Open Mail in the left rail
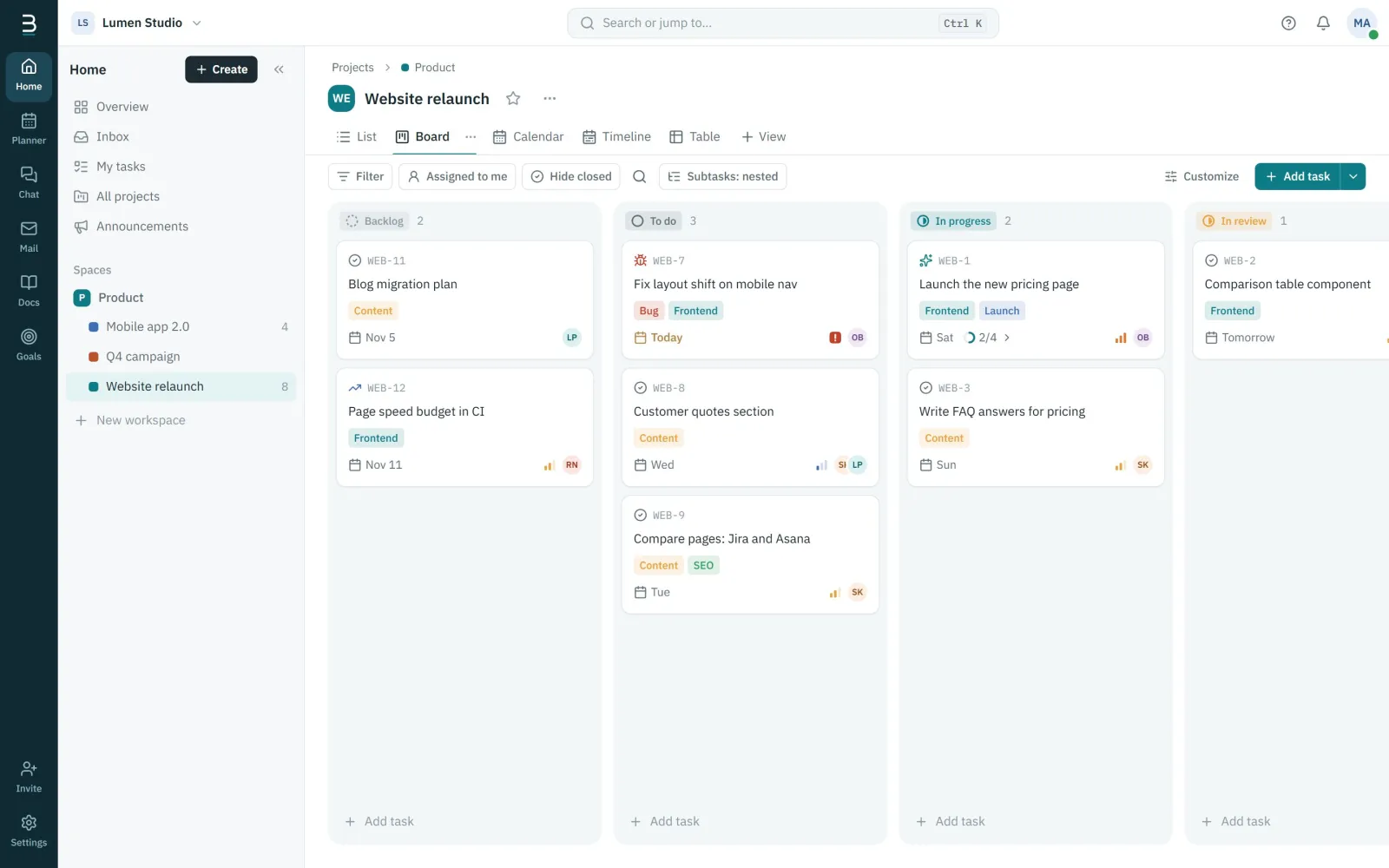The image size is (1389, 868). click(x=29, y=236)
